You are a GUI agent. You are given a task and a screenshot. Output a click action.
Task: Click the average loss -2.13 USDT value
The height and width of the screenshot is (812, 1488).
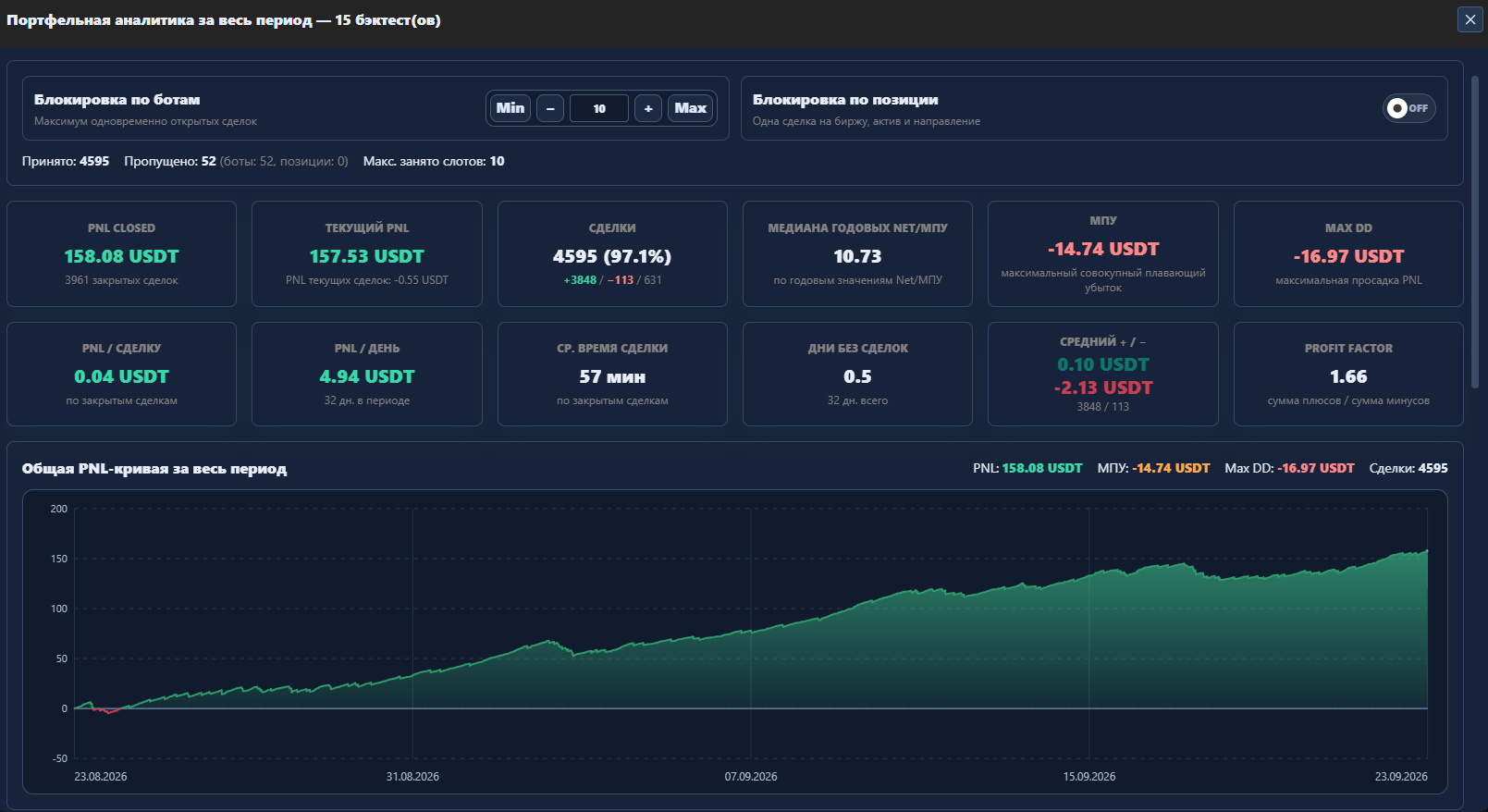coord(1103,388)
